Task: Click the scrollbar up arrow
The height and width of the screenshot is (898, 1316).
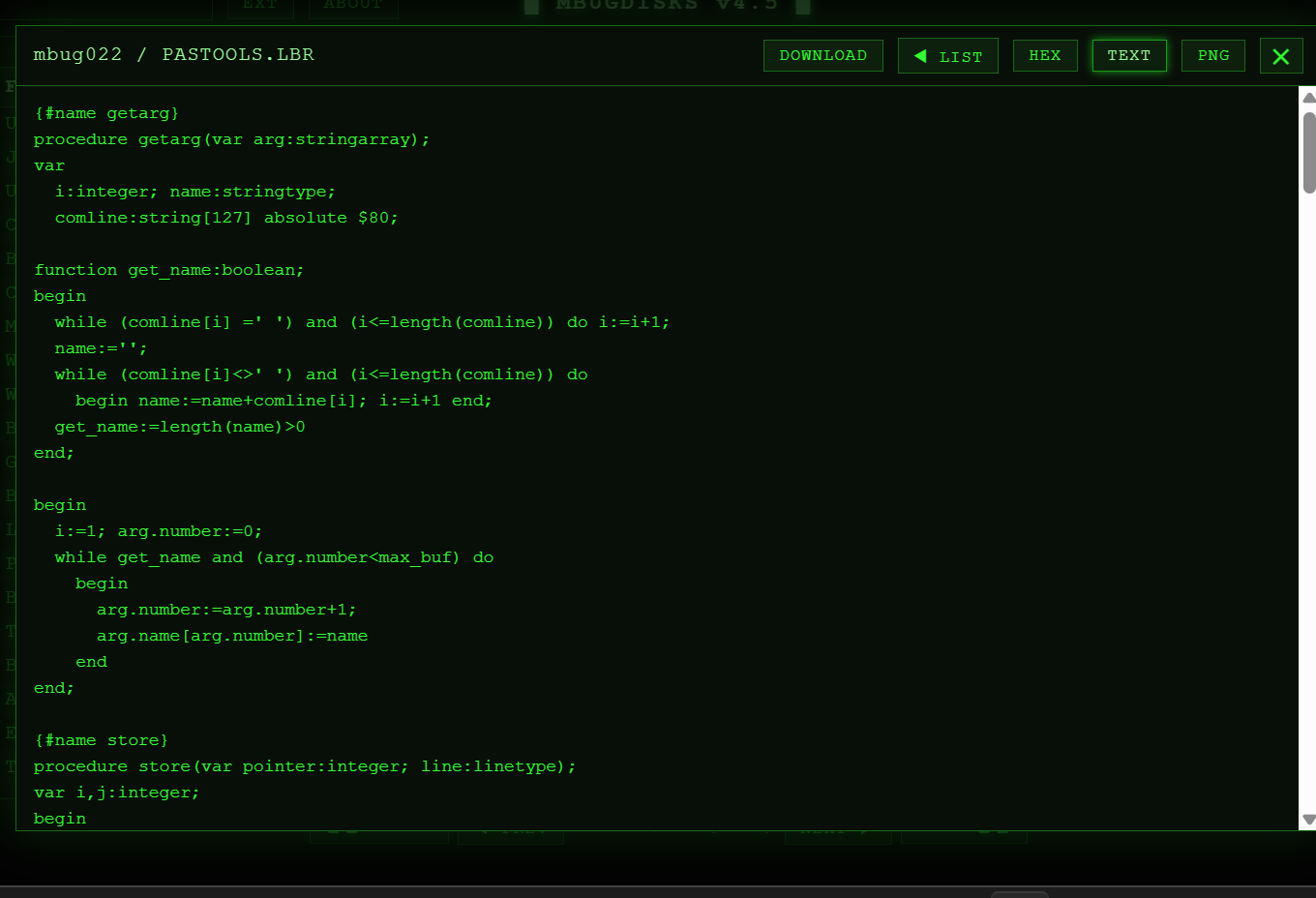Action: pyautogui.click(x=1309, y=98)
